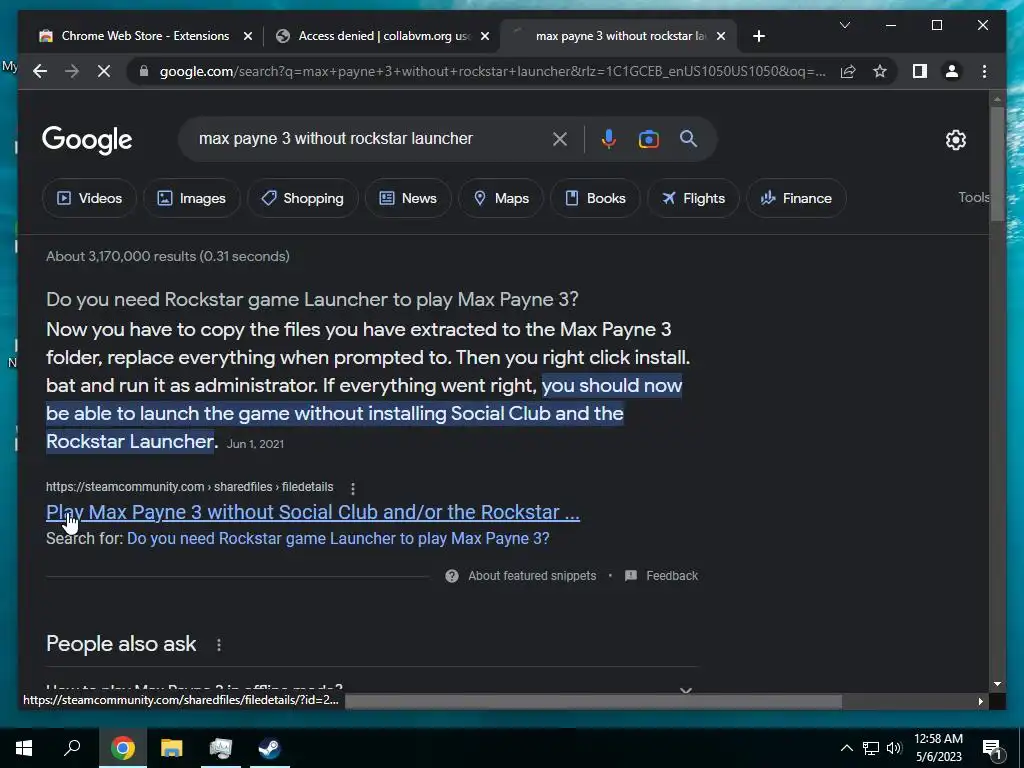Viewport: 1024px width, 768px height.
Task: Start voice search with microphone
Action: point(609,139)
